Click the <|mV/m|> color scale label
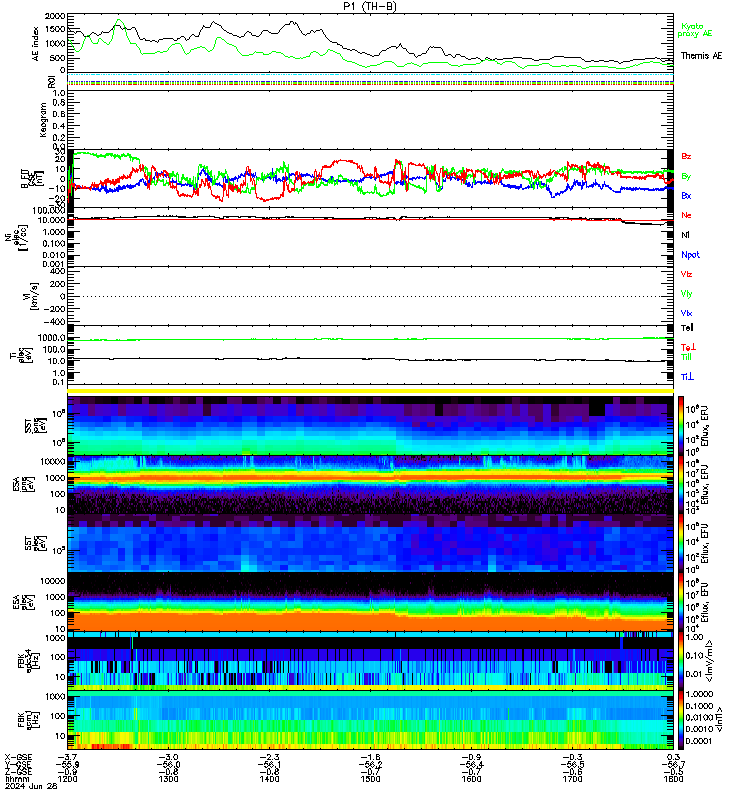Viewport: 750px width, 800px height. tap(709, 661)
